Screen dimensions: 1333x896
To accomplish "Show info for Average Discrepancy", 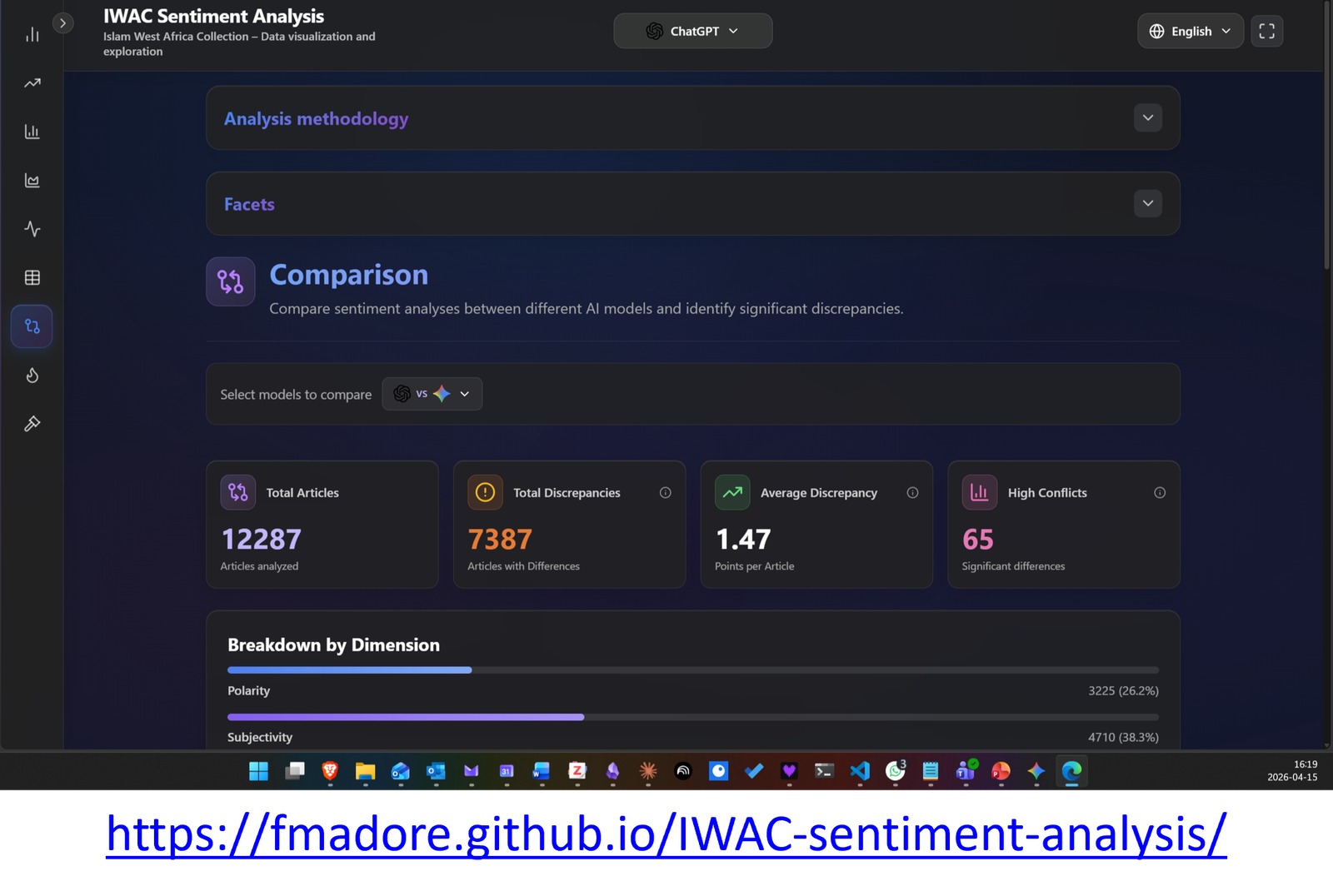I will [x=912, y=493].
